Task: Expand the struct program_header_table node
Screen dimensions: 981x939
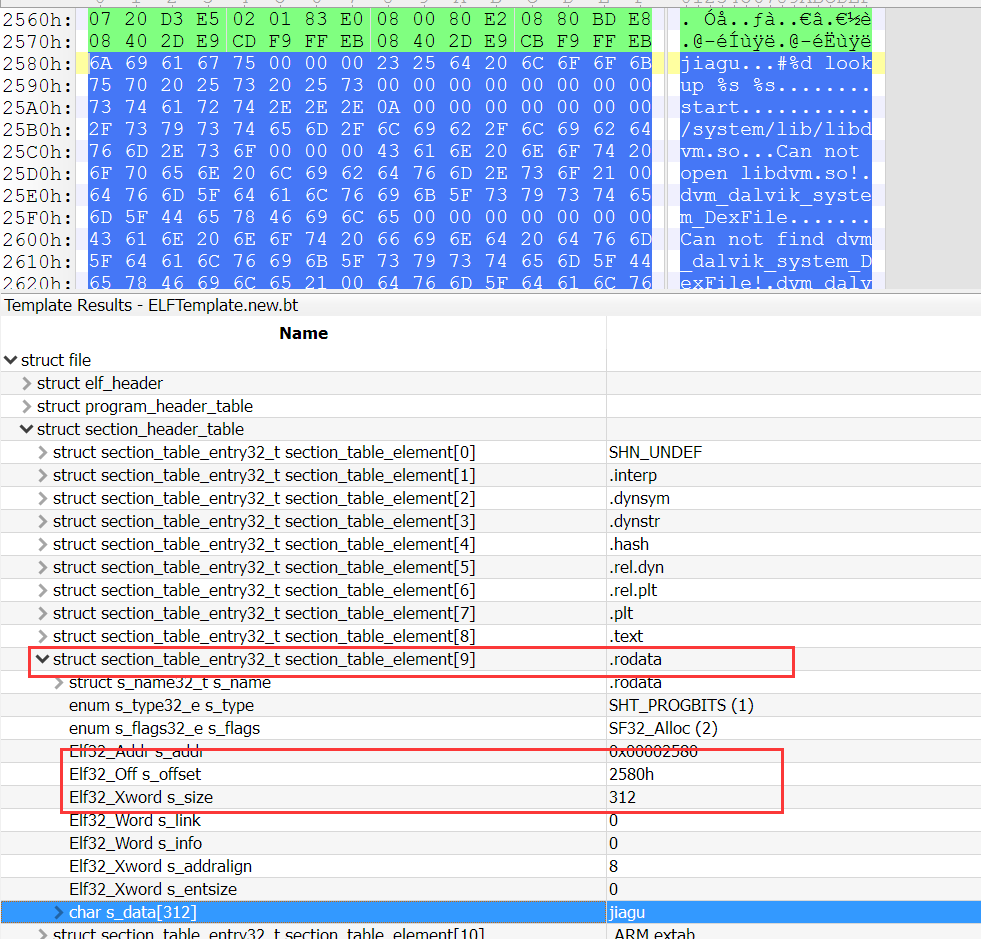Action: click(x=26, y=406)
